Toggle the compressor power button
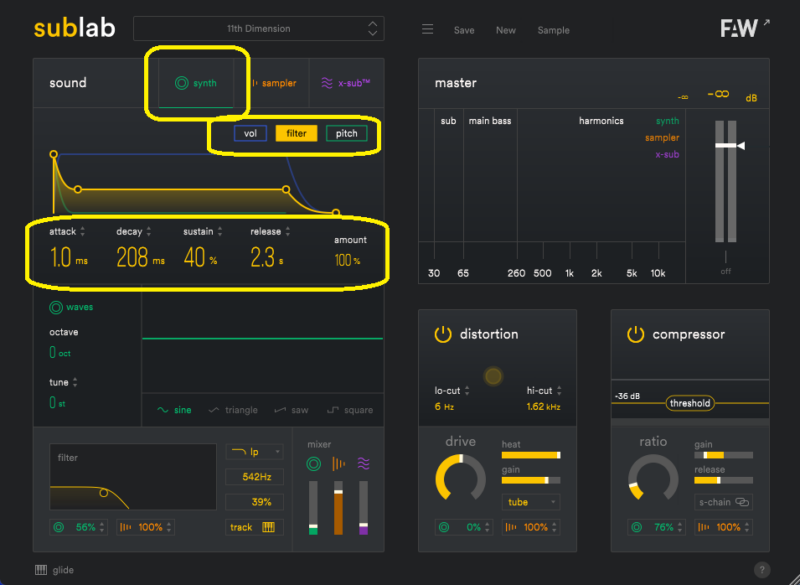 pyautogui.click(x=636, y=334)
